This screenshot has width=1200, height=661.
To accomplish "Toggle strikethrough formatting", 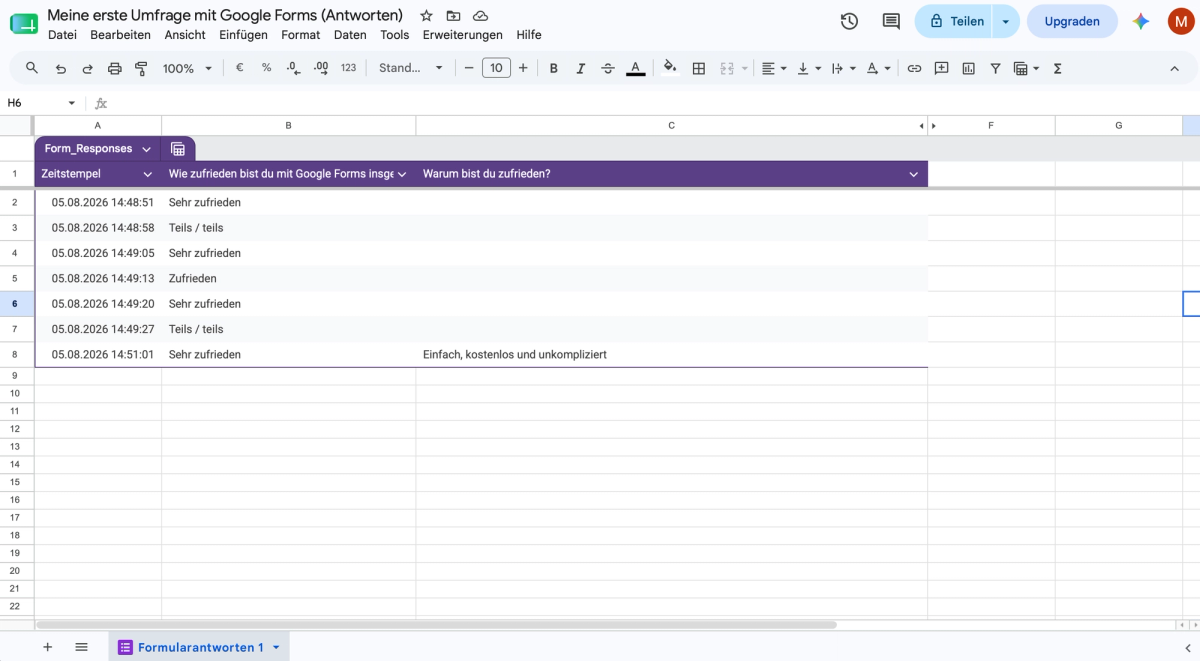I will (608, 68).
